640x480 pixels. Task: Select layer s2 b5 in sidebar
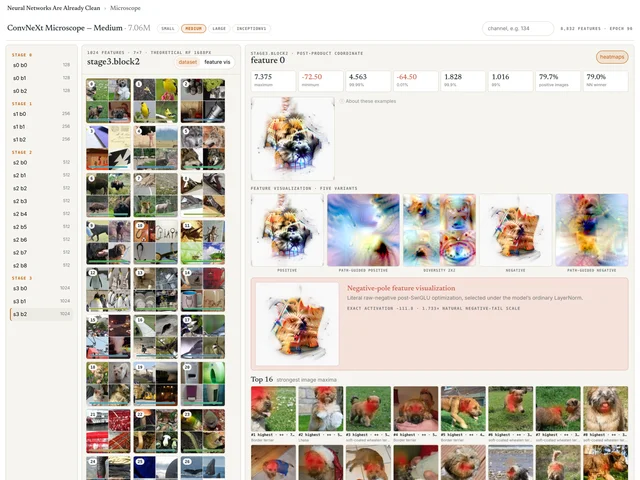click(x=41, y=227)
